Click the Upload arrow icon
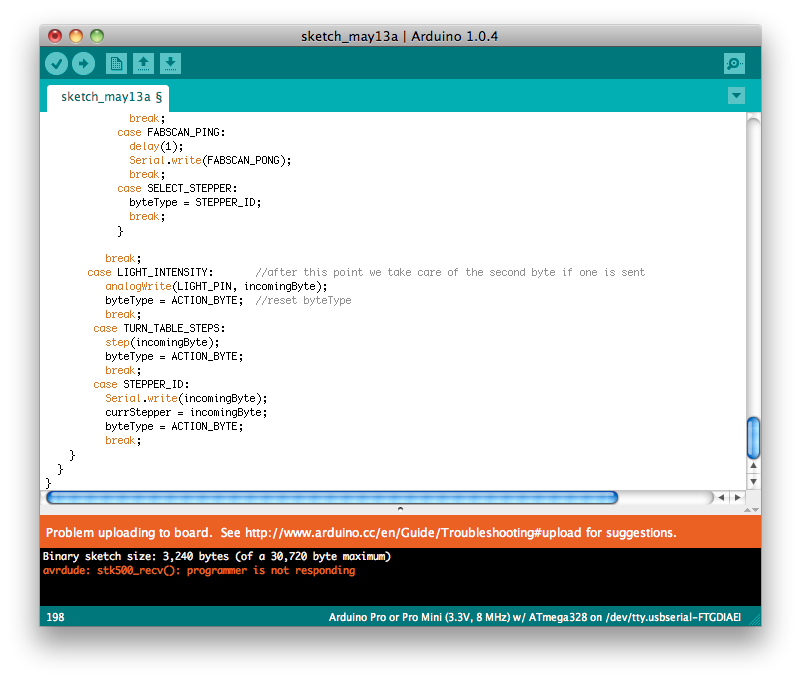This screenshot has width=801, height=681. pos(84,63)
